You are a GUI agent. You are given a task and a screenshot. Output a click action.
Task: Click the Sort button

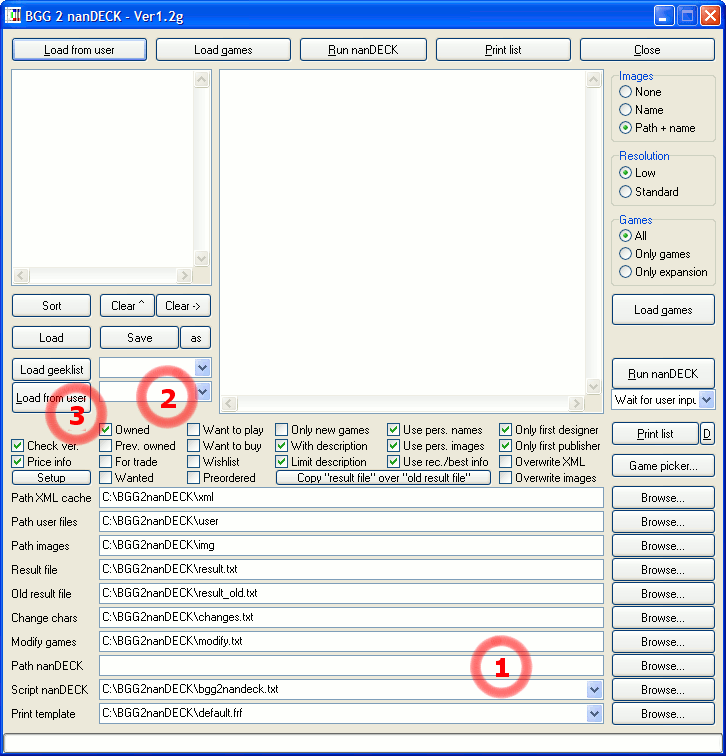point(52,306)
